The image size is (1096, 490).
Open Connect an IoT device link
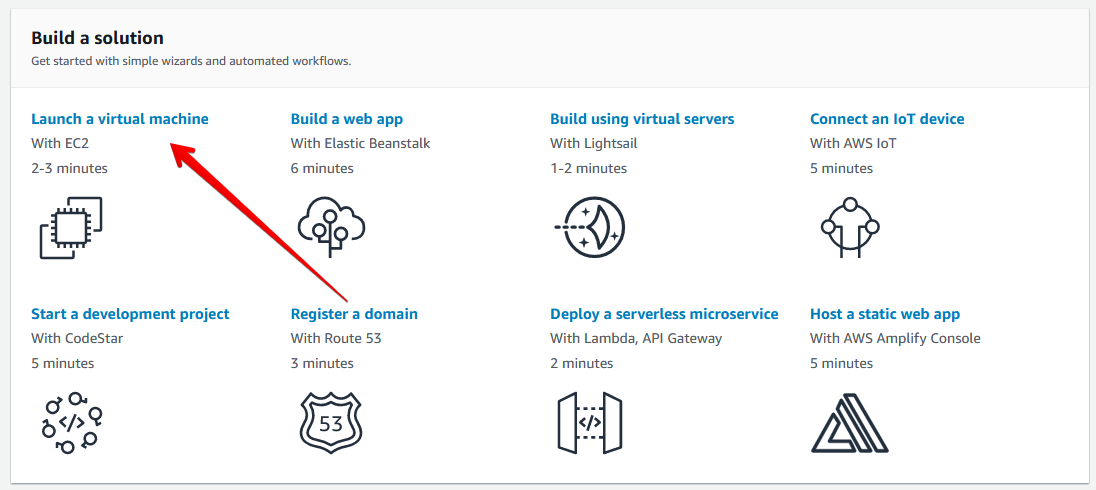tap(887, 119)
